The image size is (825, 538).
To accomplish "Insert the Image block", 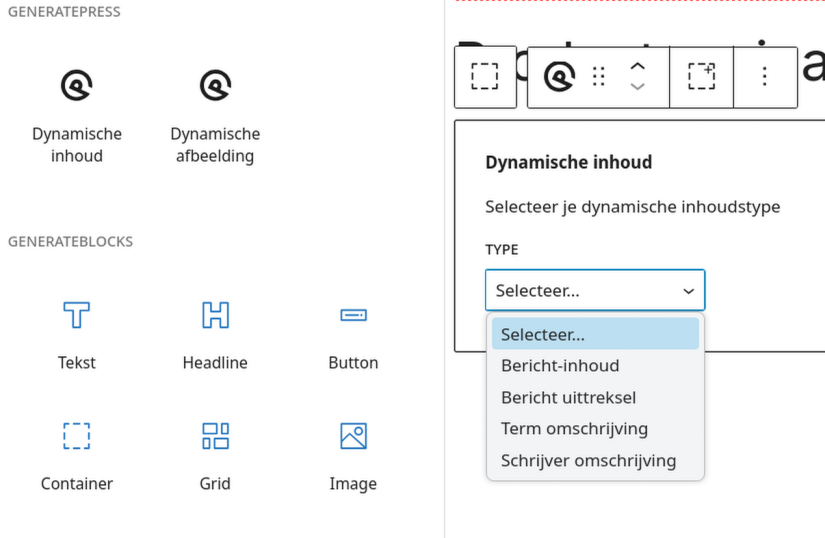I will tap(353, 456).
